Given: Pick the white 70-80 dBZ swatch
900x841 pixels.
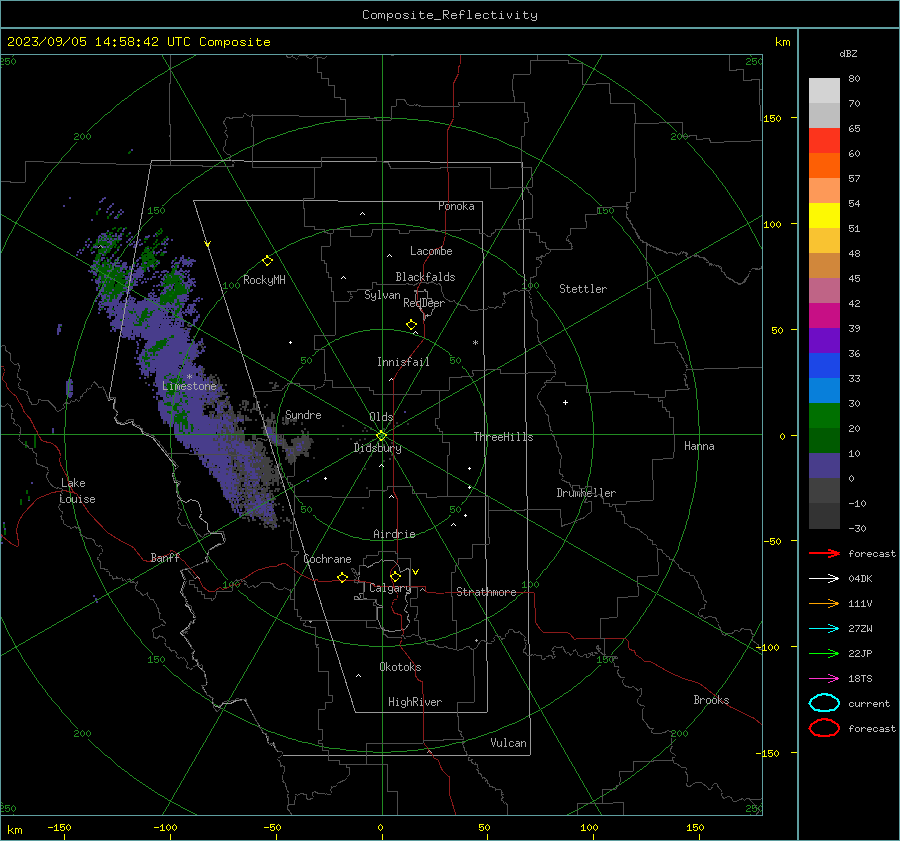Looking at the screenshot, I should point(824,91).
